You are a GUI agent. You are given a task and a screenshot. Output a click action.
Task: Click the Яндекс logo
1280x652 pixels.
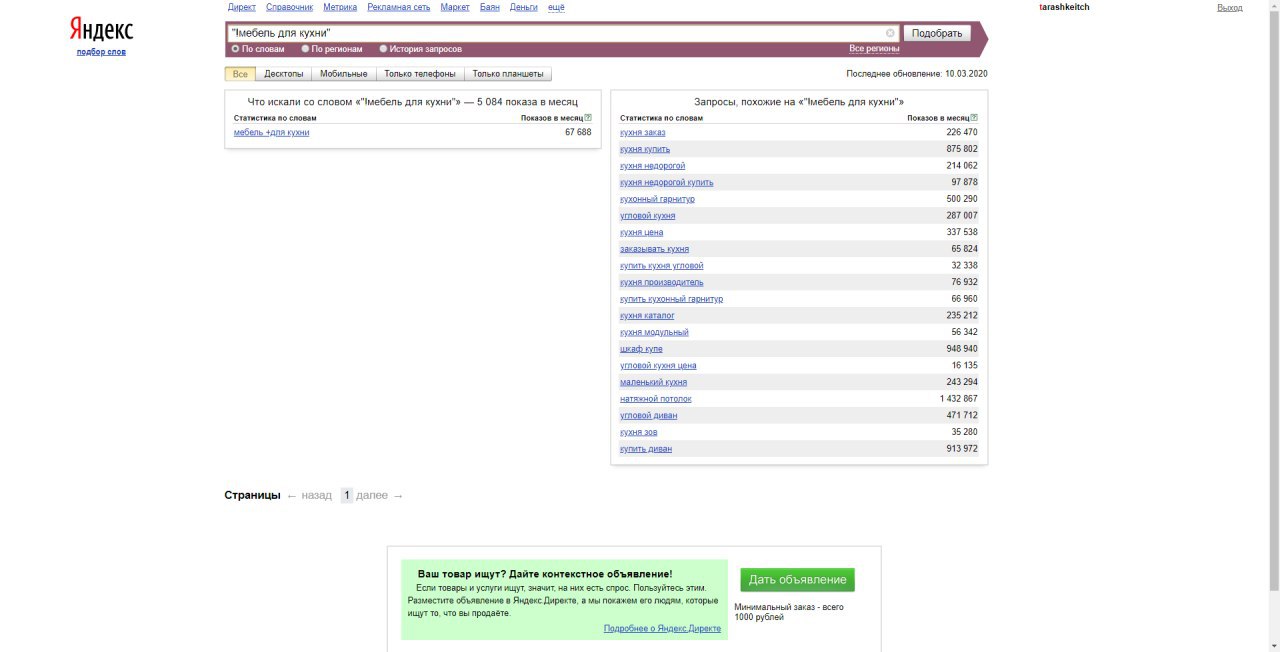(101, 30)
